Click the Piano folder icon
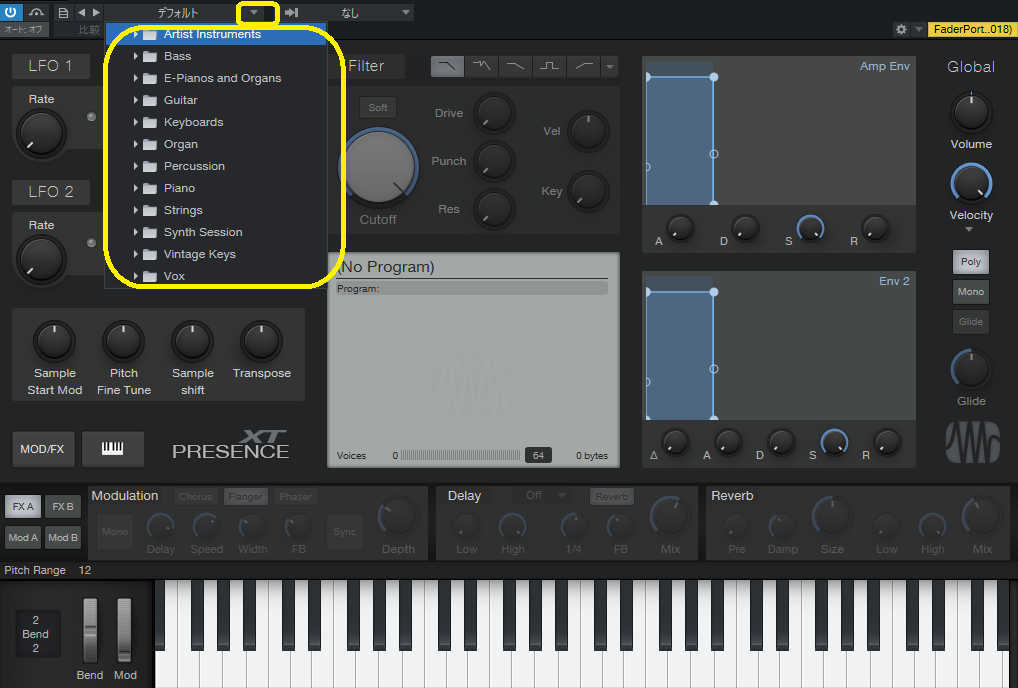Image resolution: width=1018 pixels, height=688 pixels. pos(150,188)
